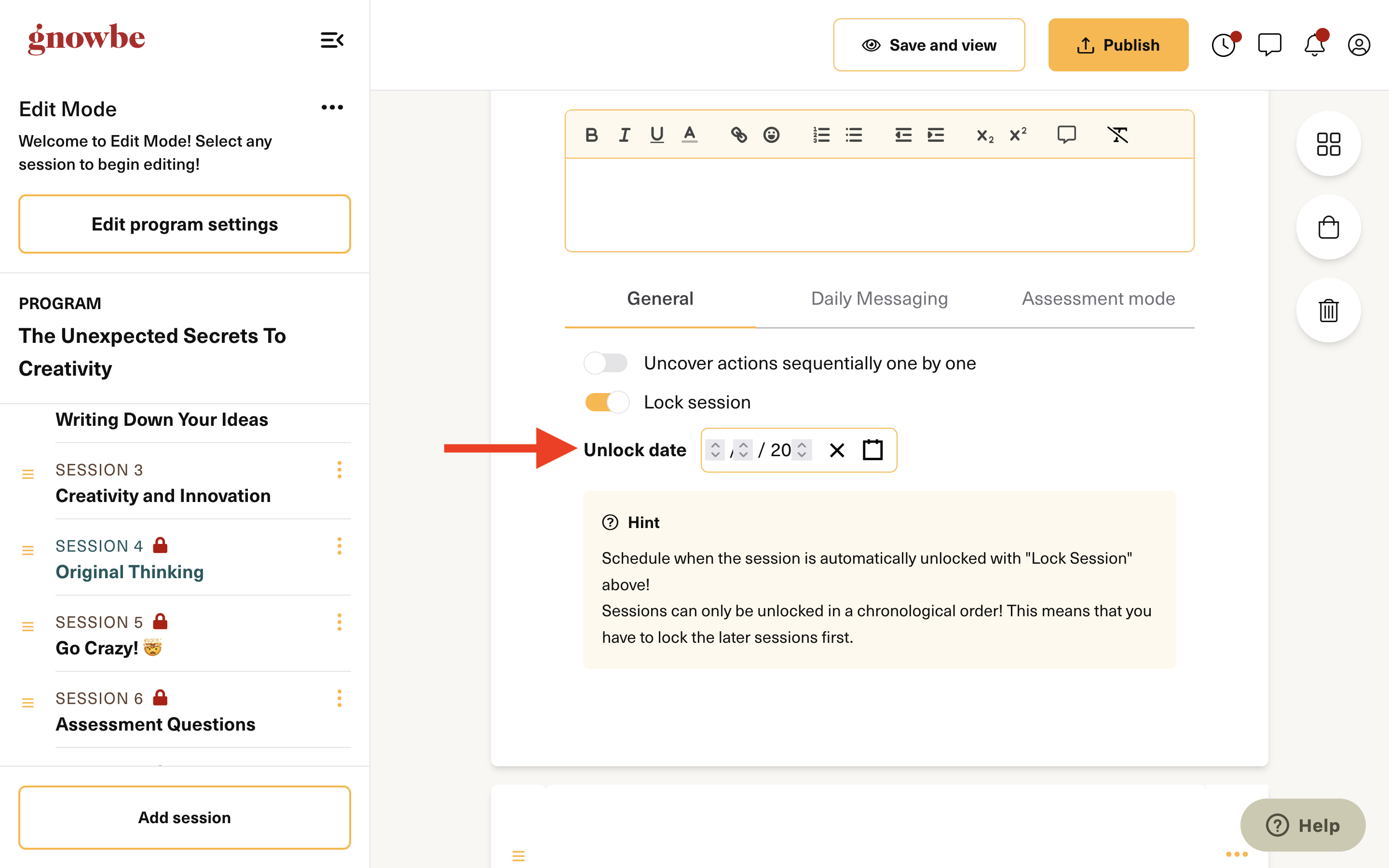Open the text color picker
Viewport: 1389px width, 868px height.
point(689,135)
